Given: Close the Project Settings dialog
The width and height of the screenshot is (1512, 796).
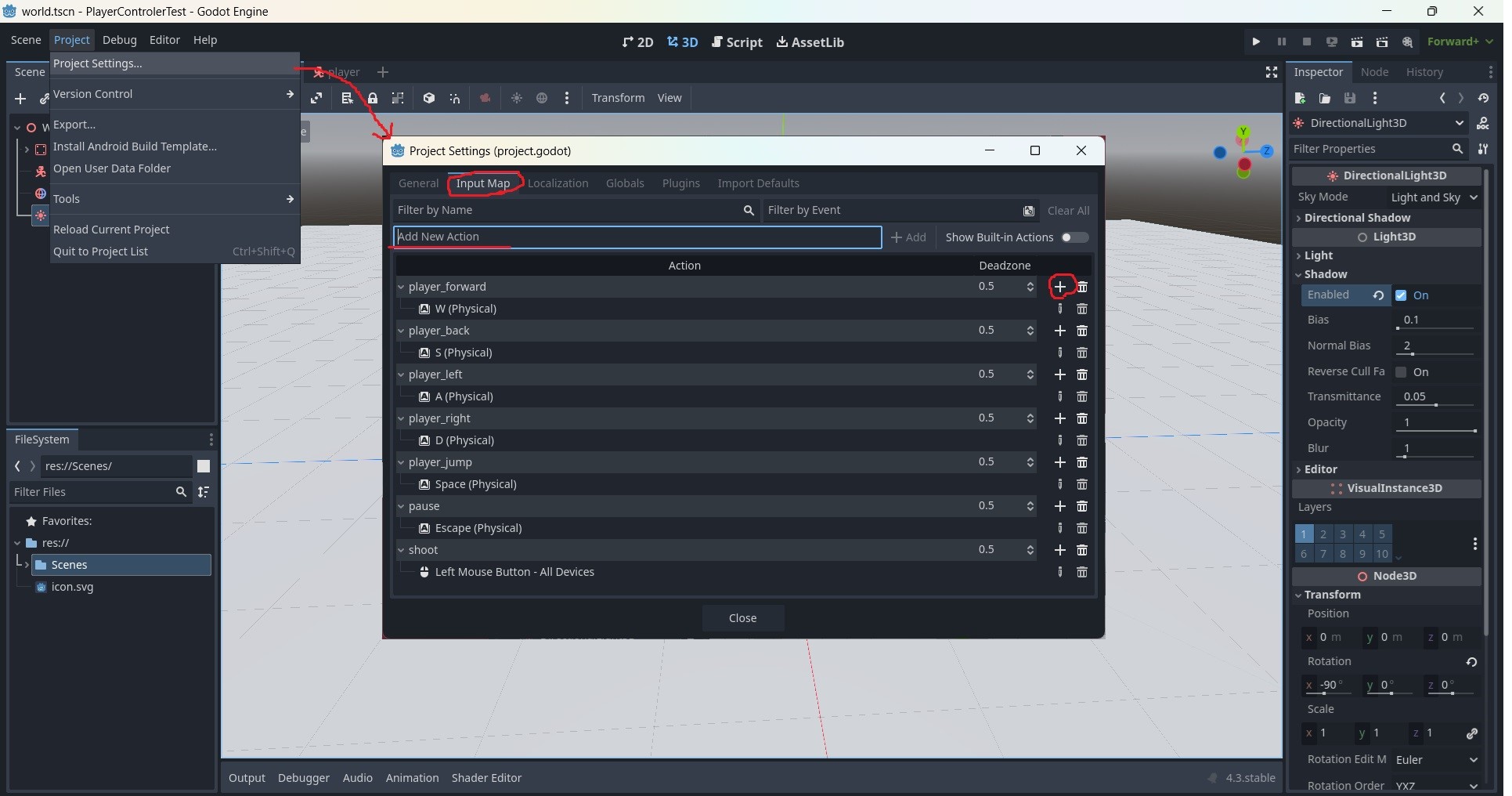Looking at the screenshot, I should [742, 618].
